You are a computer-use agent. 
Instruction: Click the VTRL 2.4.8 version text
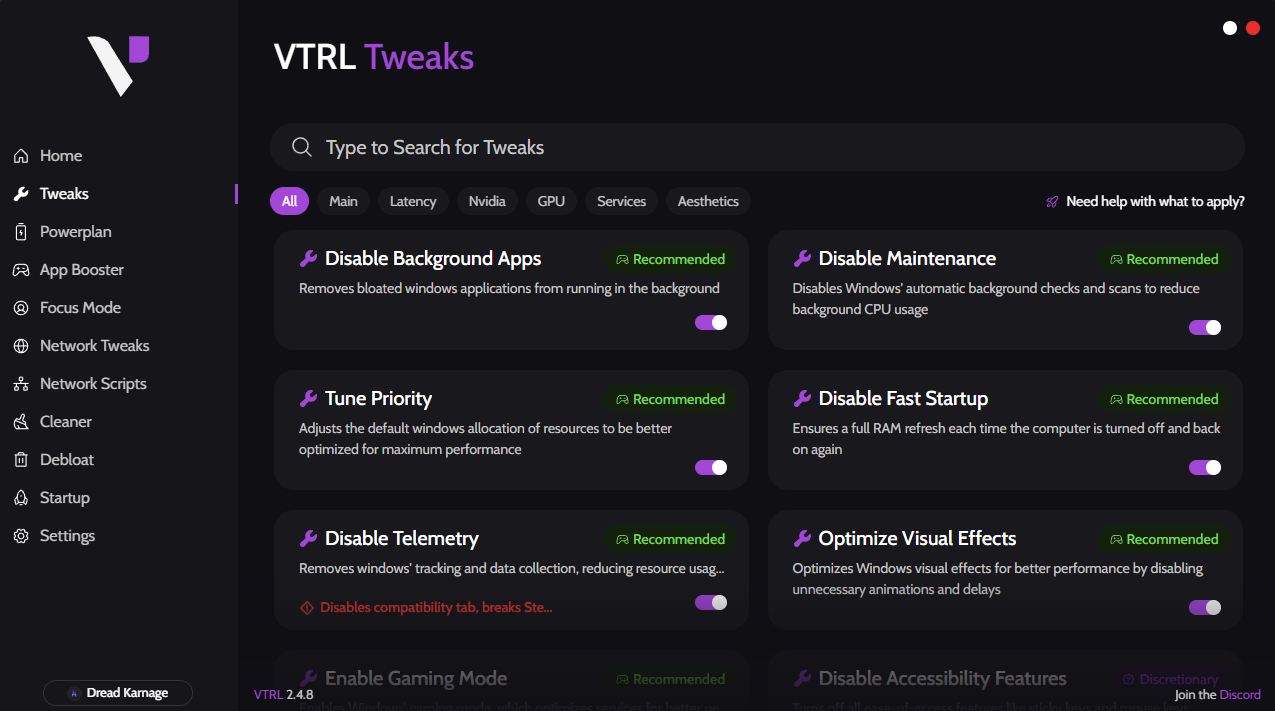point(284,695)
